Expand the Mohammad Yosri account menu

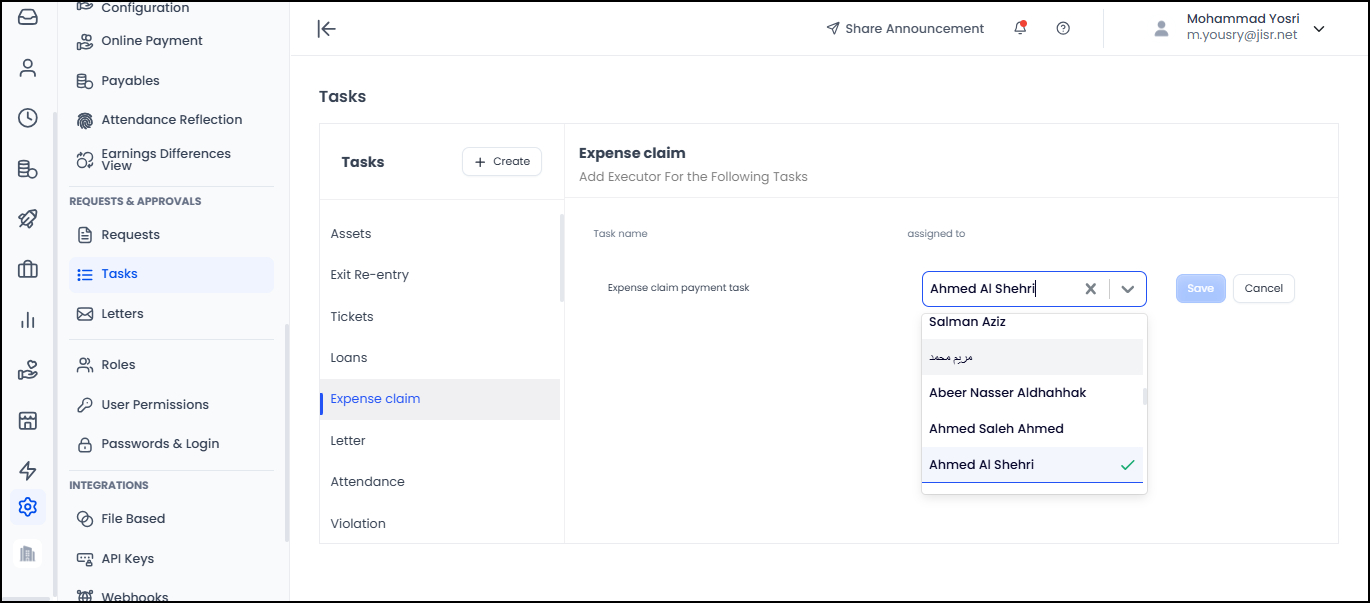[x=1319, y=29]
